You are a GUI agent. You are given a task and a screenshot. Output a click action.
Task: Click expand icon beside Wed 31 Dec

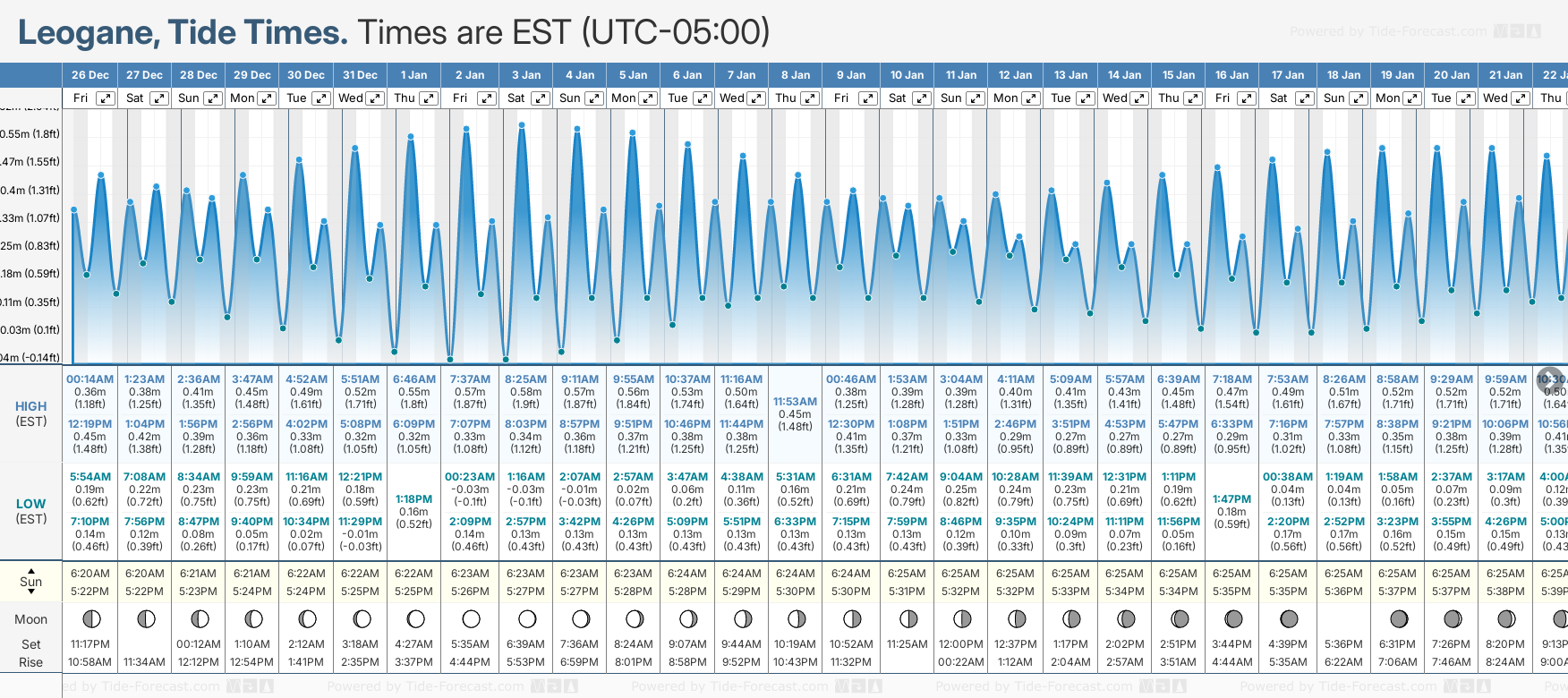(x=375, y=98)
